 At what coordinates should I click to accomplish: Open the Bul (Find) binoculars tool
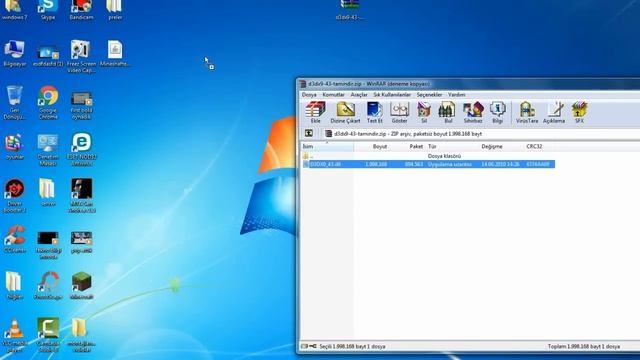pos(447,113)
